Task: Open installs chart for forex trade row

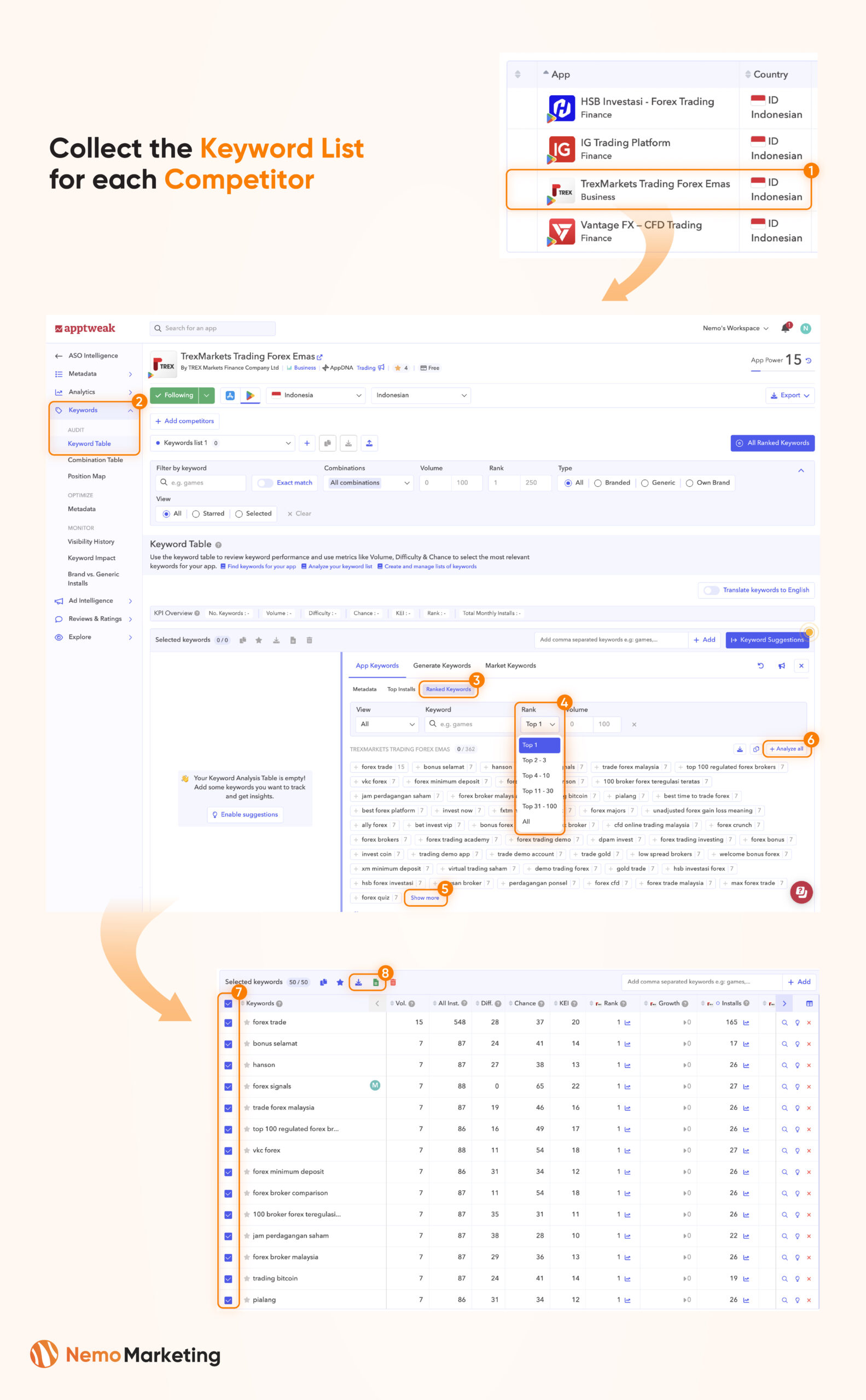Action: (746, 1023)
